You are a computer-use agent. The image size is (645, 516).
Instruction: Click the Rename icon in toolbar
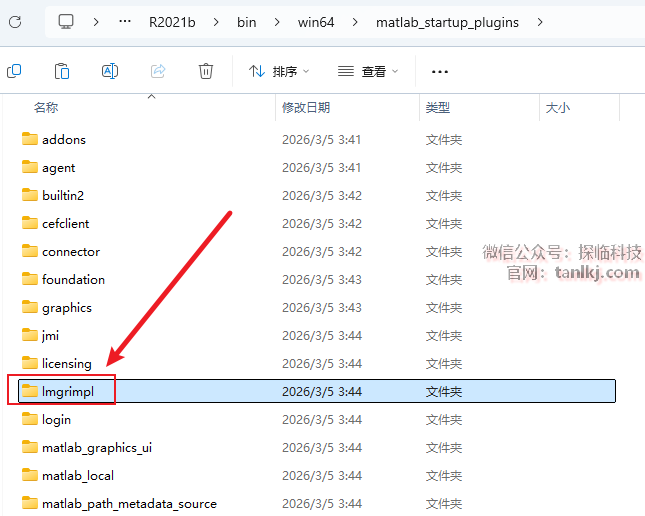(110, 71)
